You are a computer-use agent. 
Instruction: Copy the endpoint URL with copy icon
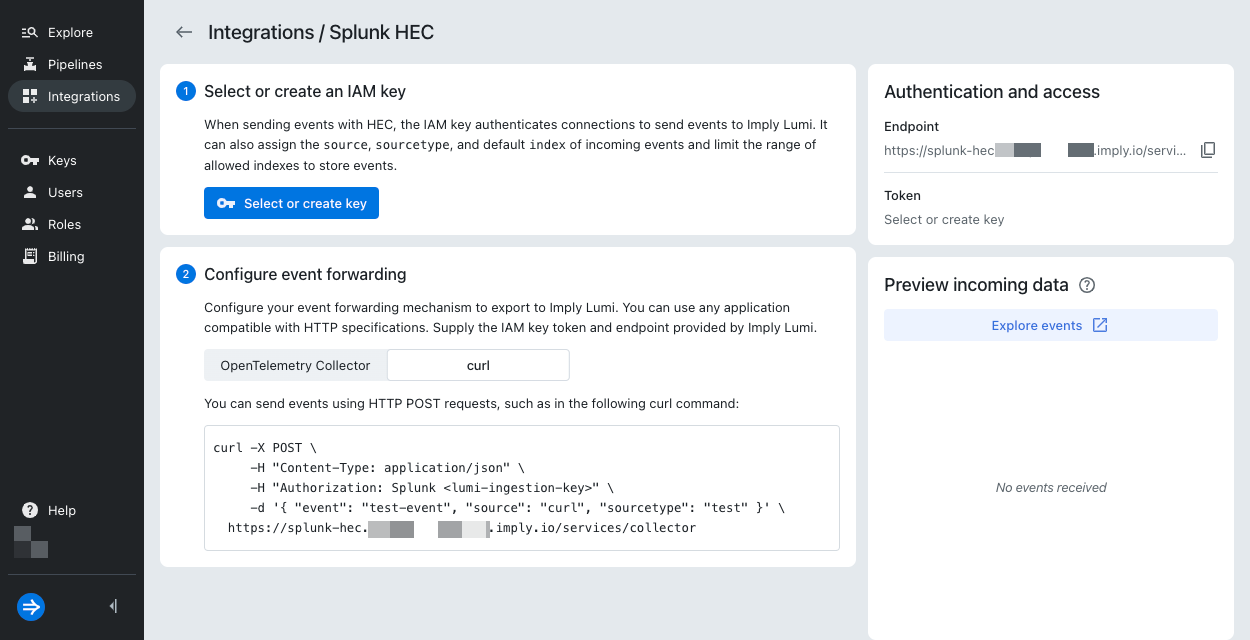pyautogui.click(x=1208, y=150)
